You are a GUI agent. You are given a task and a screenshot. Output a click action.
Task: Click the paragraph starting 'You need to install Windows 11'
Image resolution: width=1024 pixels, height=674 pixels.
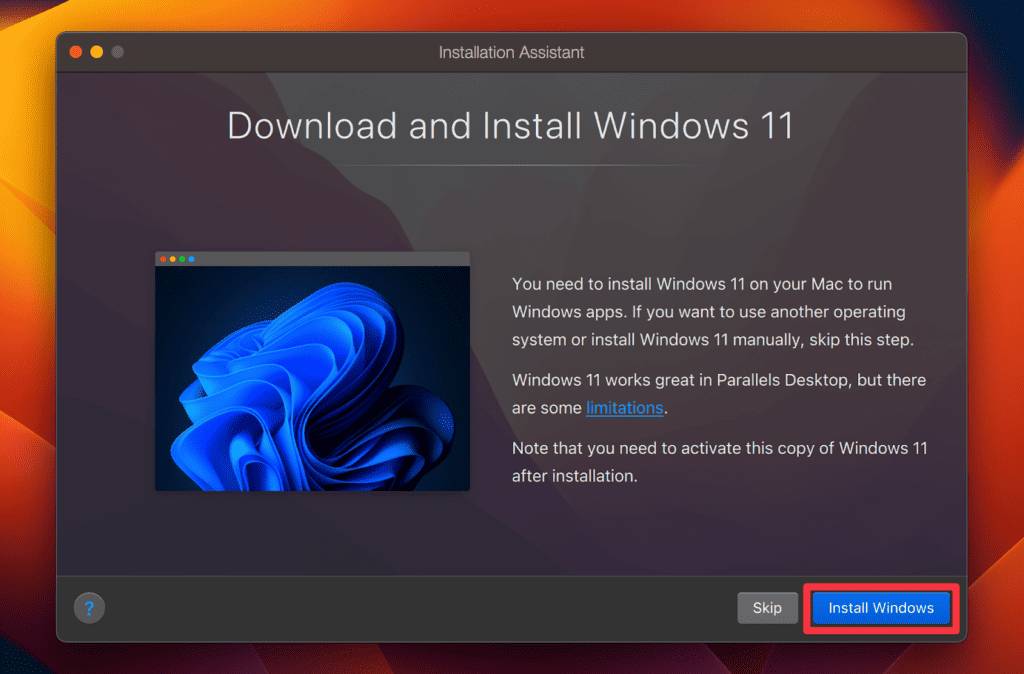tap(712, 312)
